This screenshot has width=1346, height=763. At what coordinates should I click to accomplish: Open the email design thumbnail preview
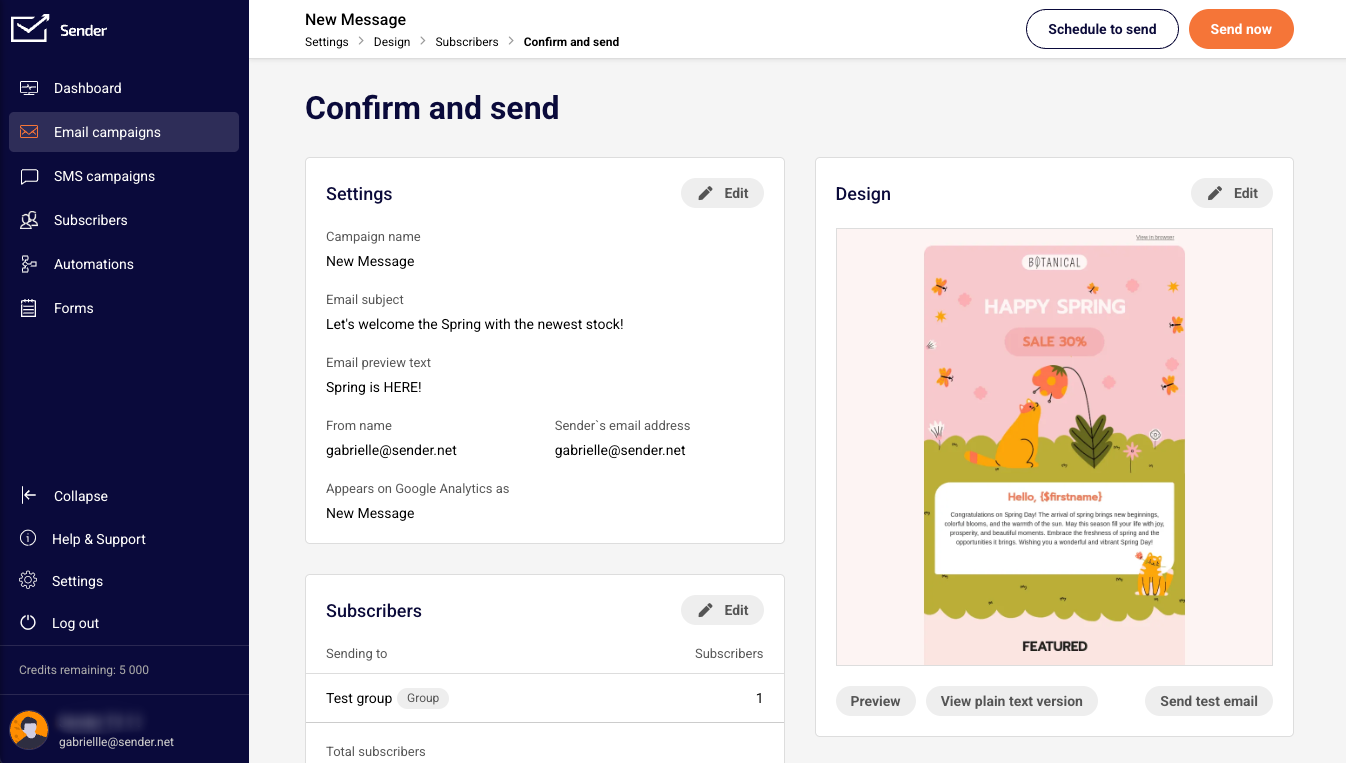[x=1054, y=447]
